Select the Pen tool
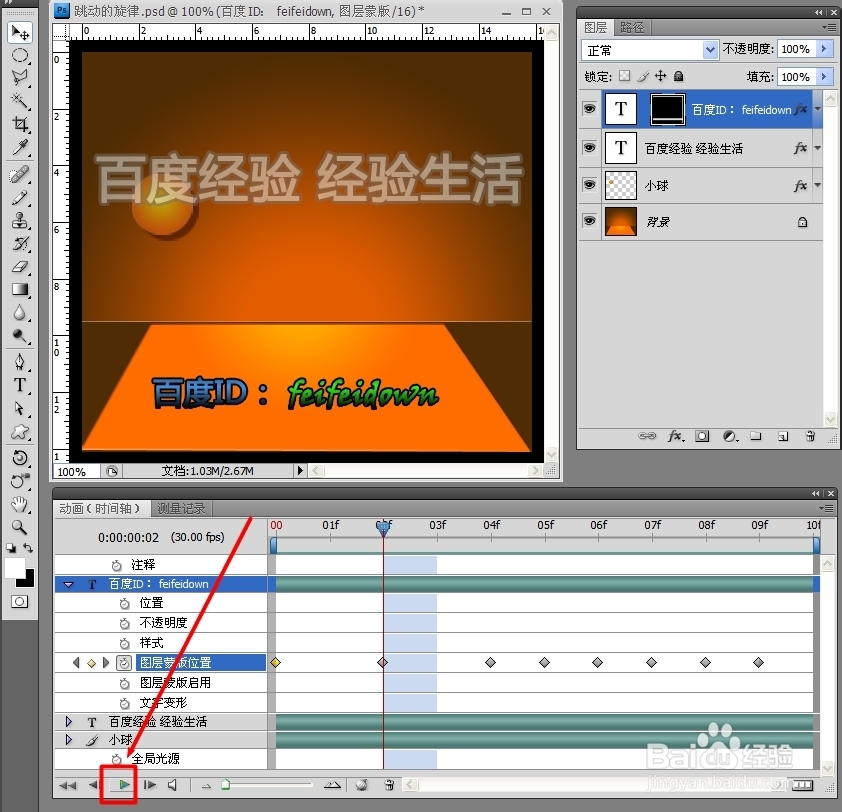Image resolution: width=842 pixels, height=812 pixels. point(20,362)
